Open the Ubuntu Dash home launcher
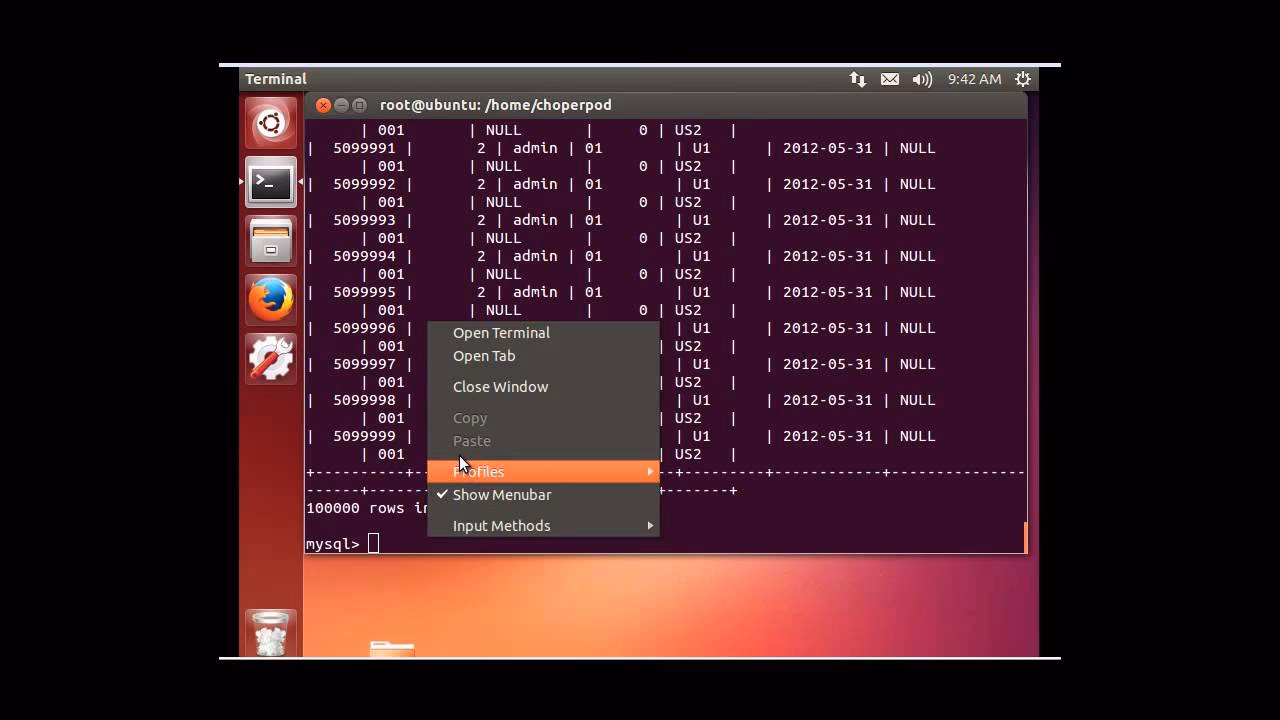The width and height of the screenshot is (1280, 720). tap(271, 124)
